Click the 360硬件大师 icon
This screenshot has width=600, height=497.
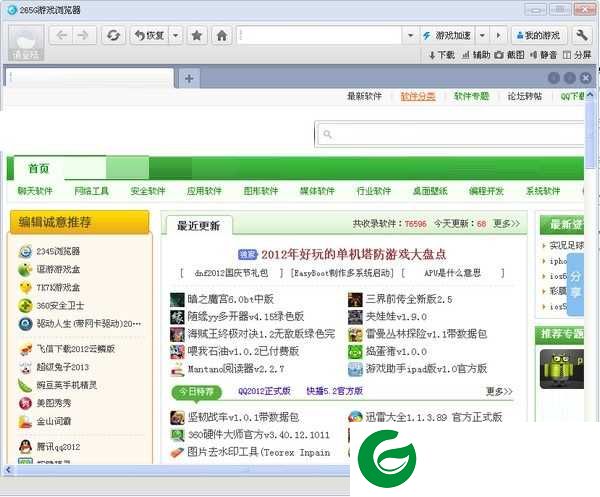[x=177, y=435]
